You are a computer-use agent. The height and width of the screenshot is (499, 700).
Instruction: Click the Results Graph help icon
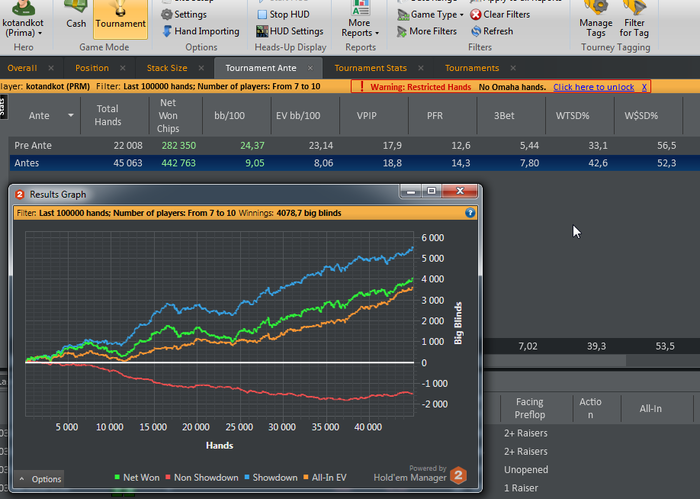tap(470, 213)
